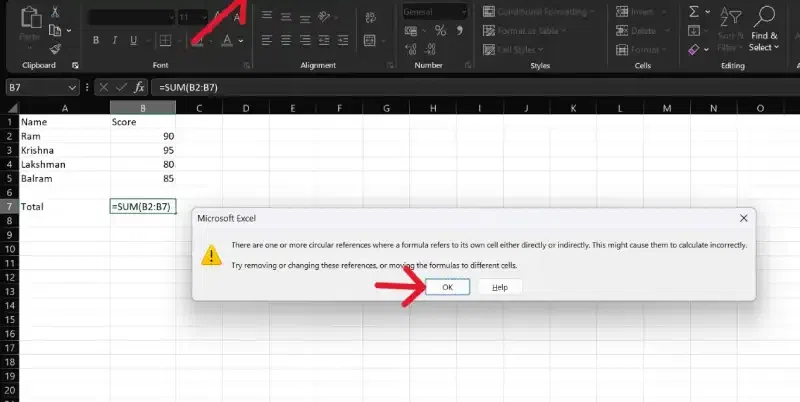Click cell containing Lakshman
This screenshot has height=402, width=800.
pos(65,165)
